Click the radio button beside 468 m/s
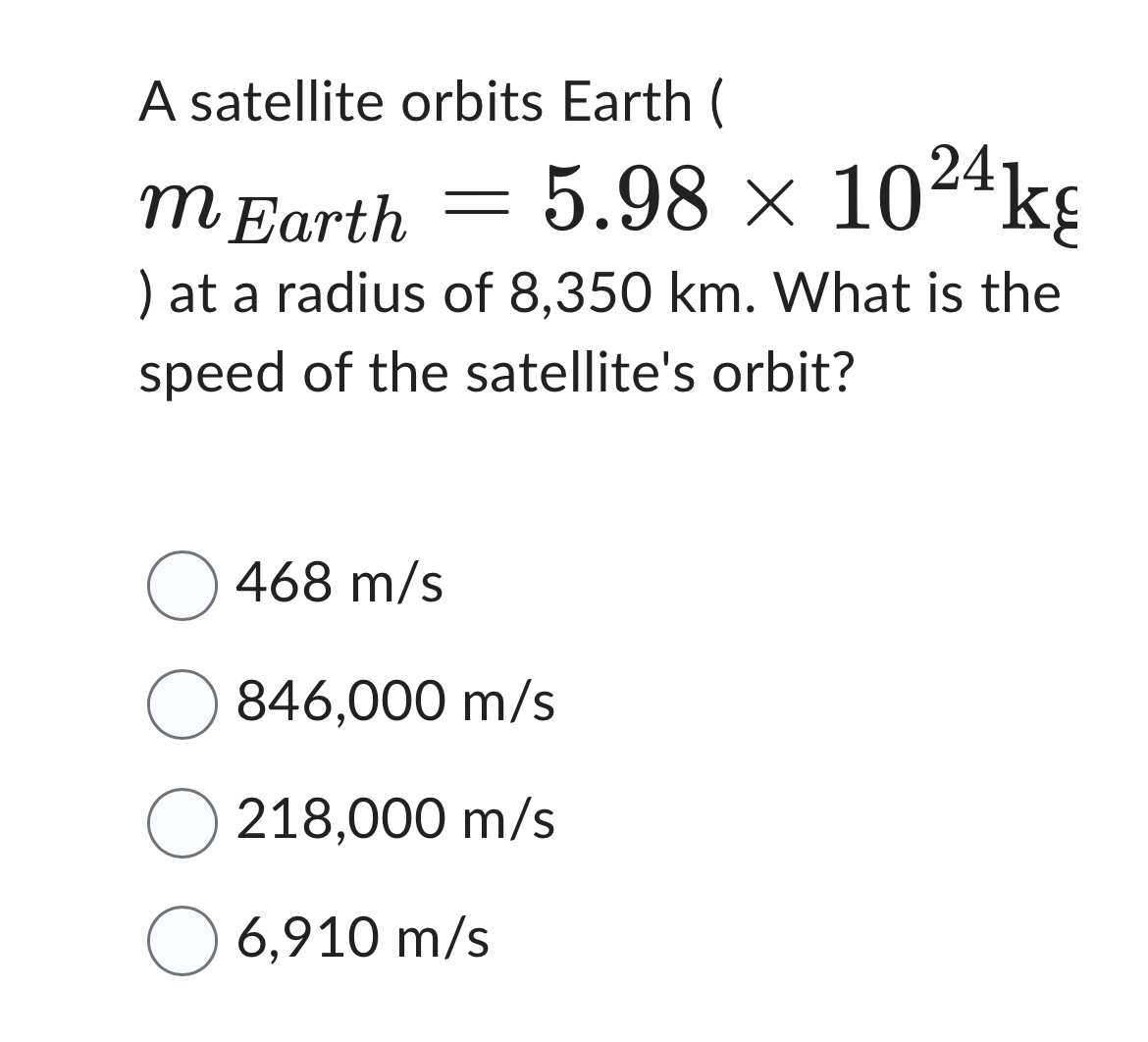Viewport: 1148px width, 1042px height. 182,586
